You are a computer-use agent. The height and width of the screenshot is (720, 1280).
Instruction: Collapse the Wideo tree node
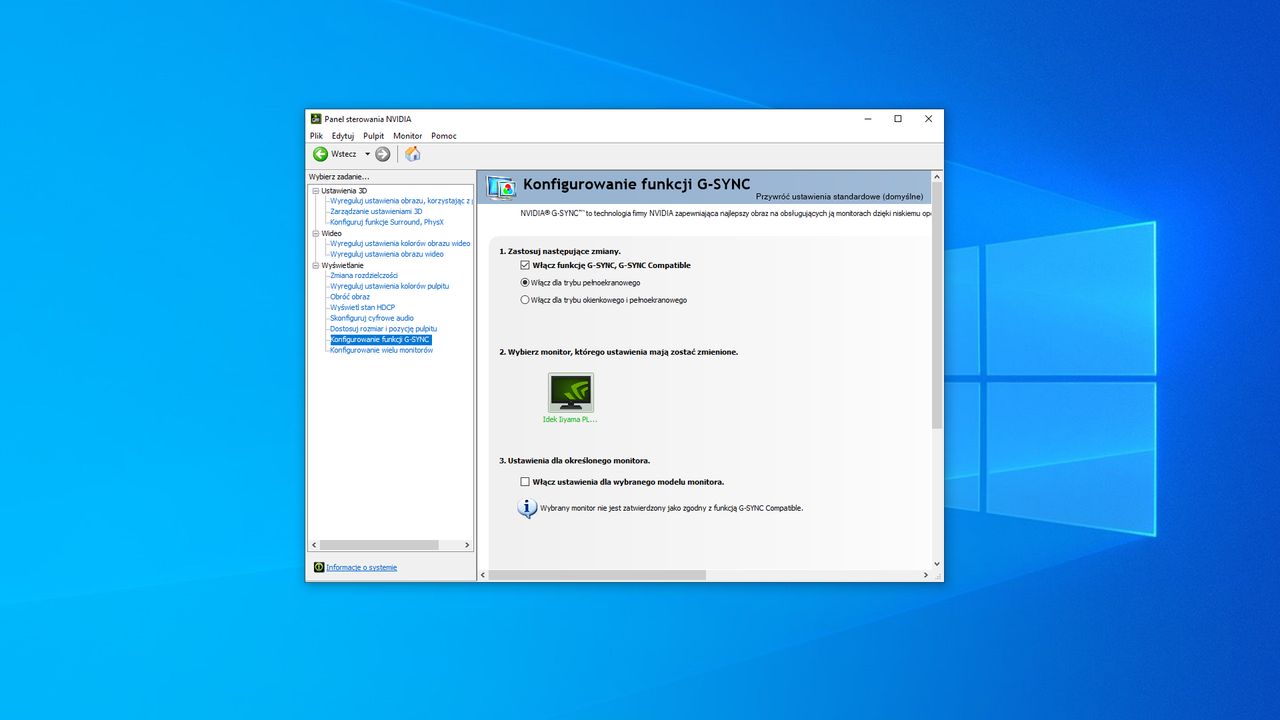[315, 233]
